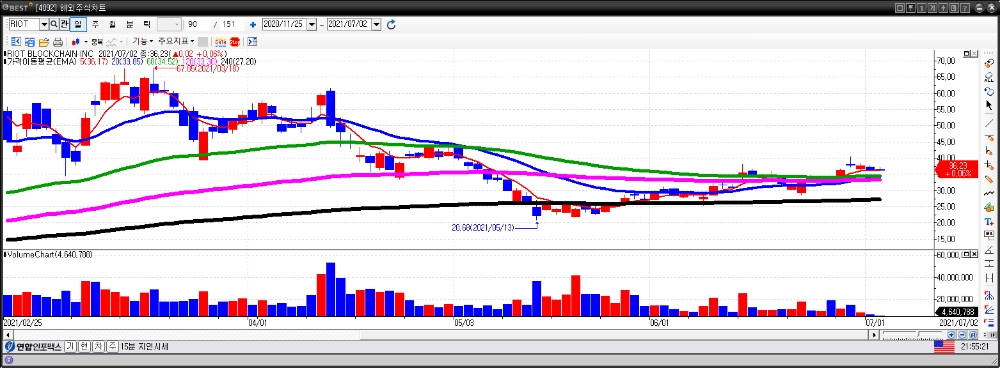Image resolution: width=1000 pixels, height=368 pixels.
Task: Click the printer icon in toolbar
Action: 59,41
